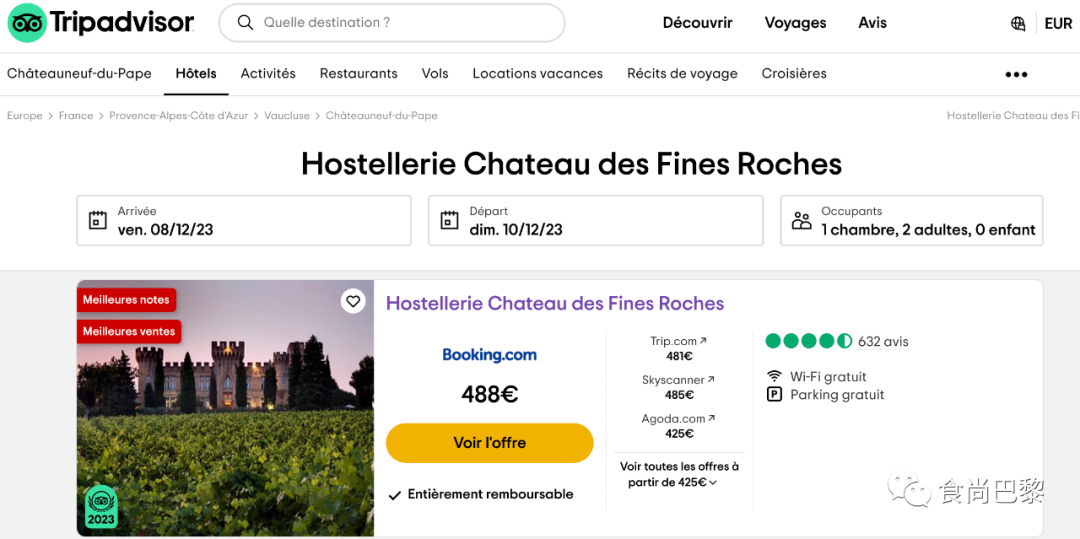
Task: Expand "Voir toutes les offres" dropdown
Action: (x=679, y=475)
